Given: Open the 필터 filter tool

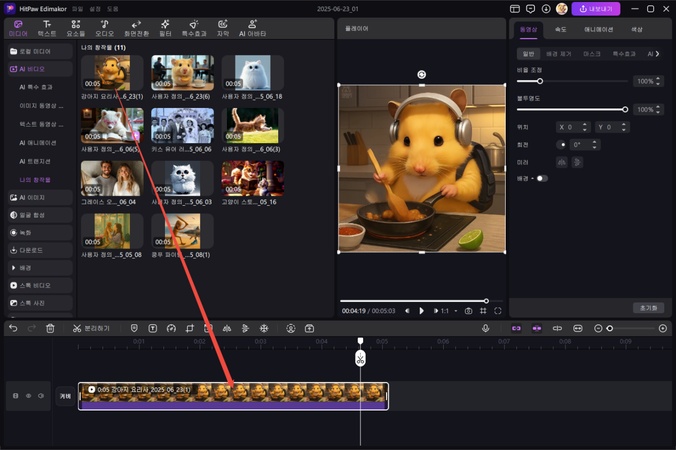Looking at the screenshot, I should pos(165,28).
